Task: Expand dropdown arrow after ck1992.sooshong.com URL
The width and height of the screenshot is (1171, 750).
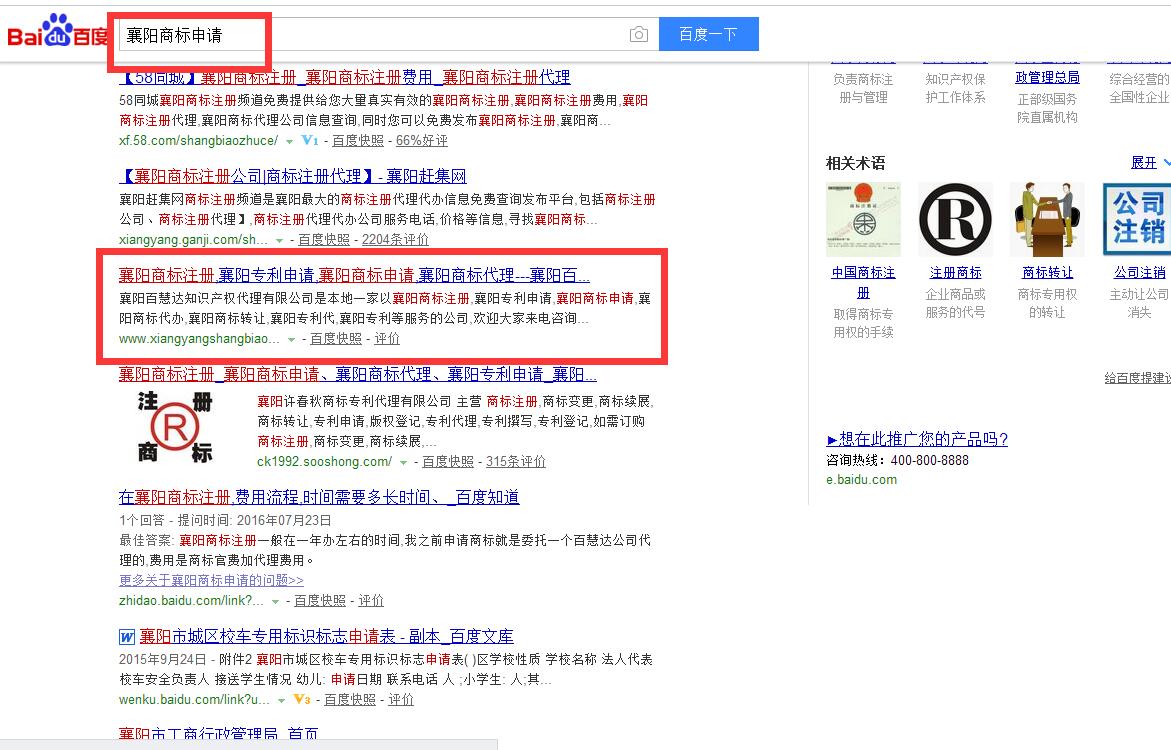Action: (x=403, y=462)
